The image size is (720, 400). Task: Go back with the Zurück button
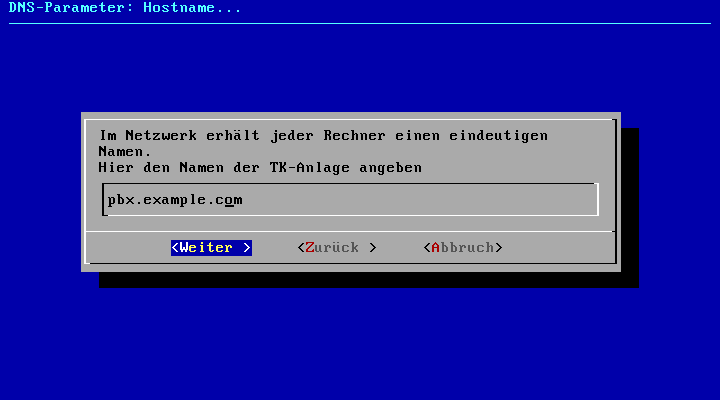click(x=337, y=248)
